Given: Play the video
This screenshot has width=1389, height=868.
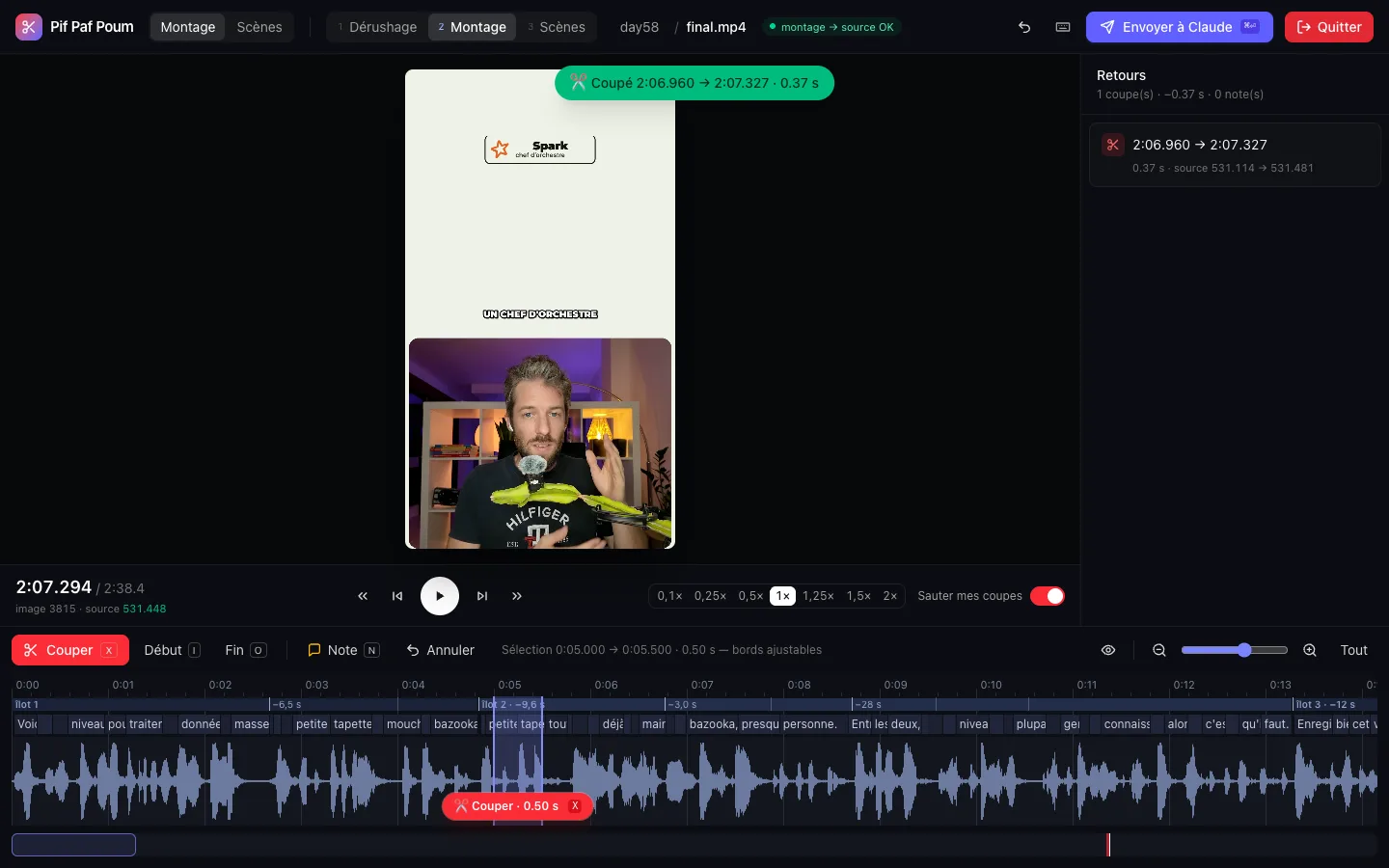Looking at the screenshot, I should (x=440, y=596).
